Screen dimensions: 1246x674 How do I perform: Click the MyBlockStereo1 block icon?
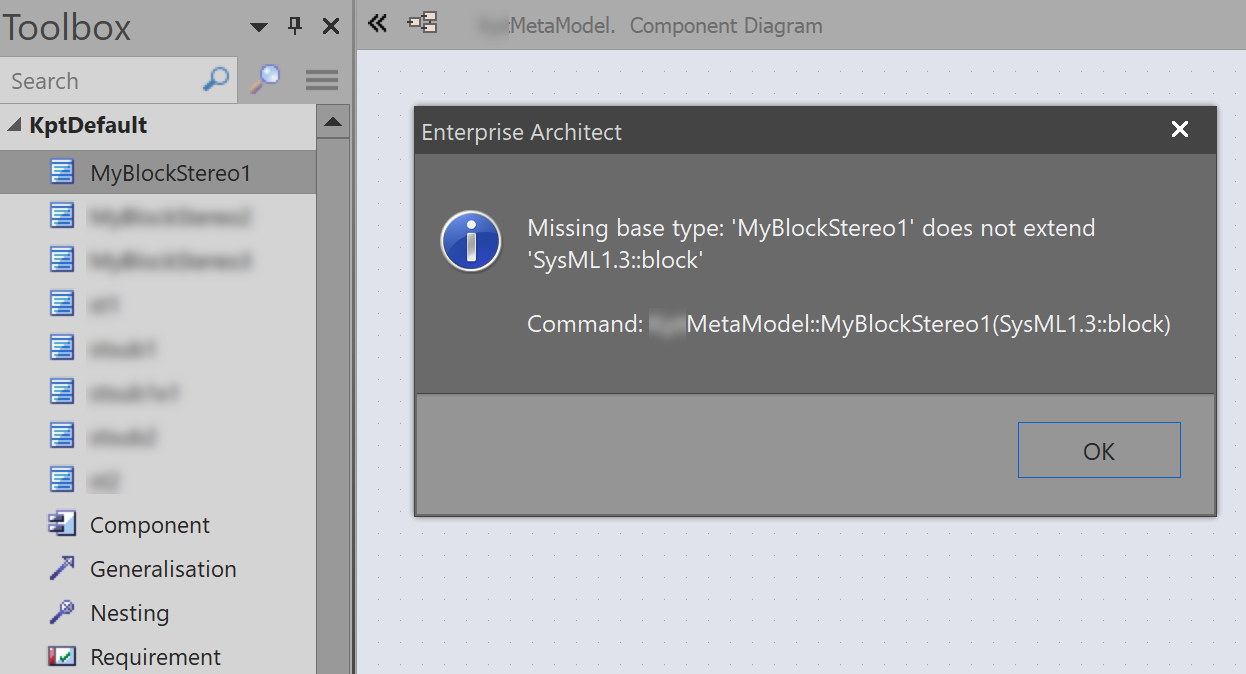[62, 172]
